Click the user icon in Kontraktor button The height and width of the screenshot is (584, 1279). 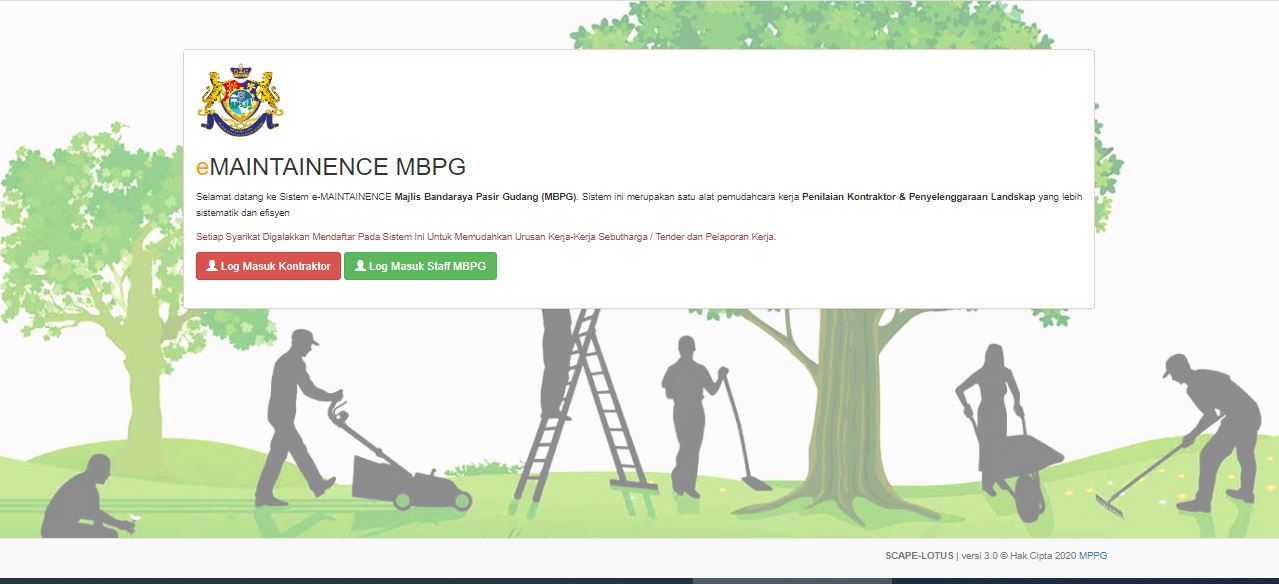click(212, 266)
